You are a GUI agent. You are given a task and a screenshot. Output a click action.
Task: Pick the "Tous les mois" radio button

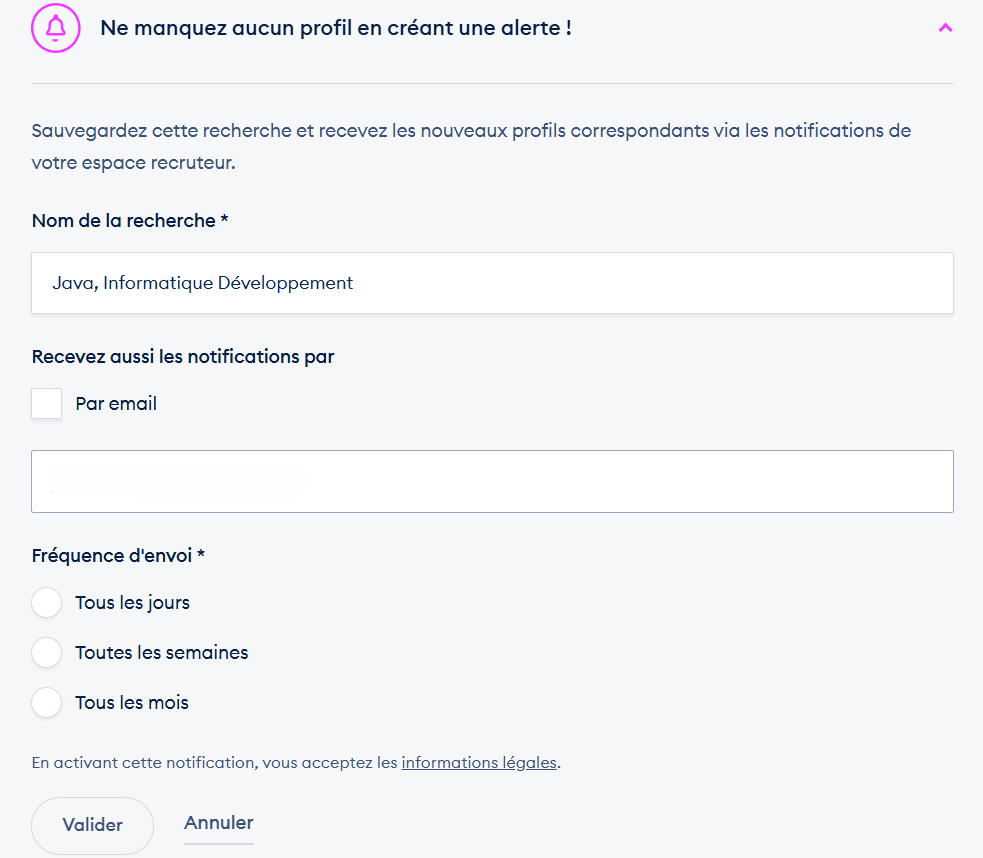[47, 703]
